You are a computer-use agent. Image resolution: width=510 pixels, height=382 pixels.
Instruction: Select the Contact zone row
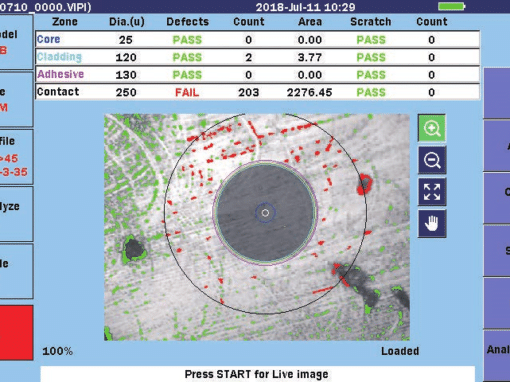coord(257,92)
